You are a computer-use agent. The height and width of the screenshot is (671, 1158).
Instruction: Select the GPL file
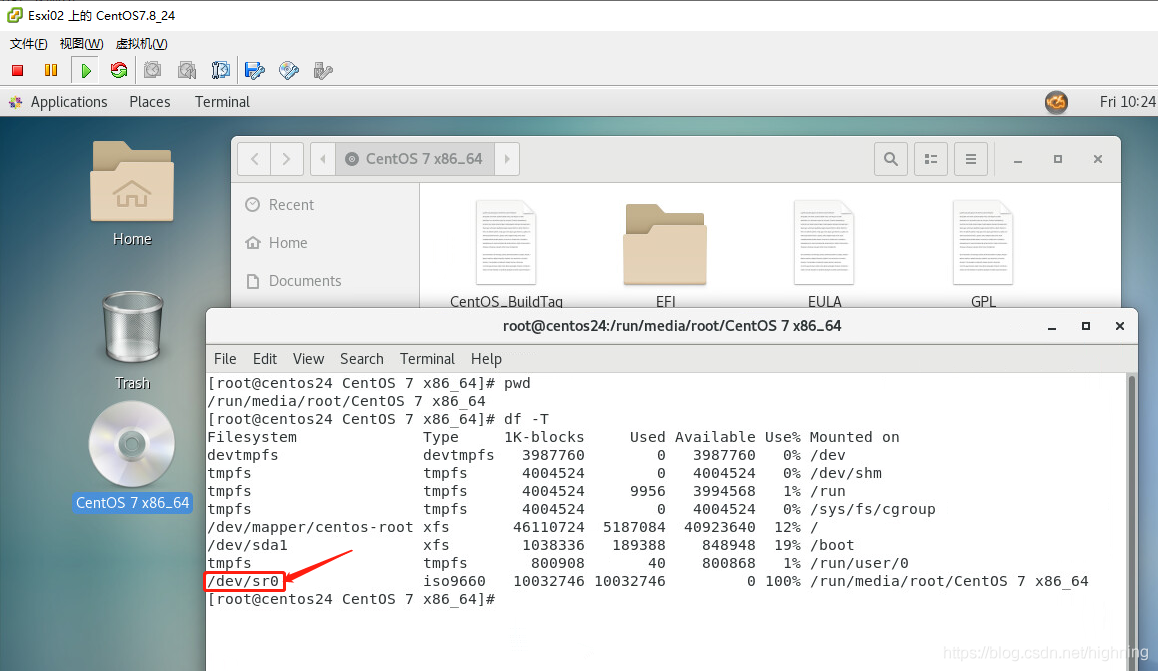click(x=983, y=253)
